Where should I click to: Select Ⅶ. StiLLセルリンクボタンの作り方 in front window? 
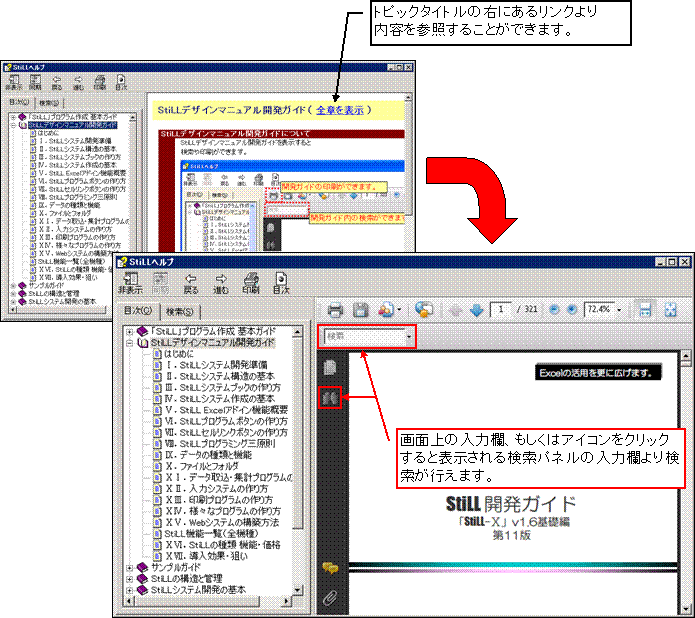click(x=226, y=432)
